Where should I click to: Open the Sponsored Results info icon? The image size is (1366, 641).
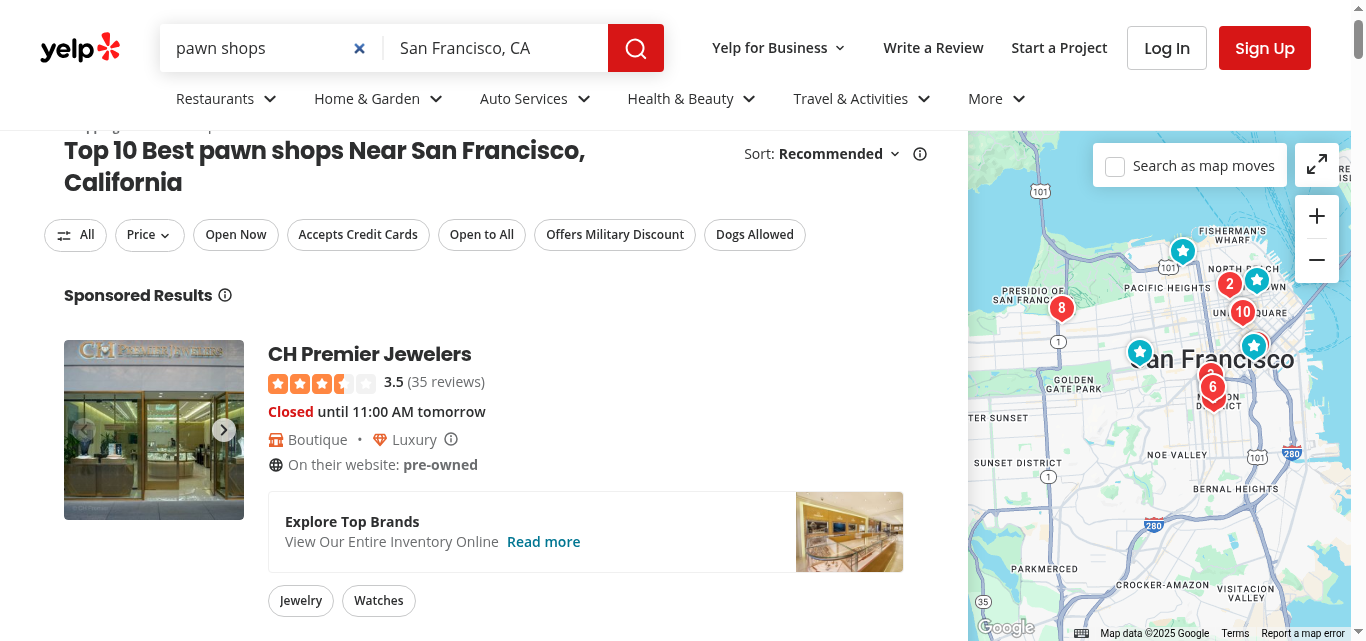click(x=225, y=295)
